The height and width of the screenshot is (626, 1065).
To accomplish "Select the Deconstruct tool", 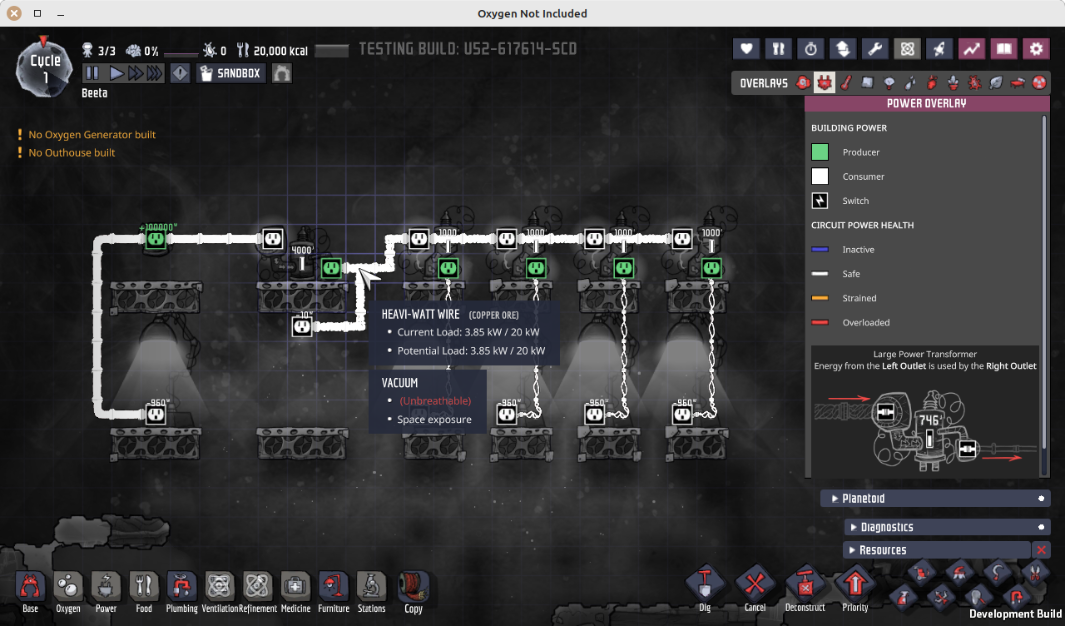I will (x=805, y=585).
